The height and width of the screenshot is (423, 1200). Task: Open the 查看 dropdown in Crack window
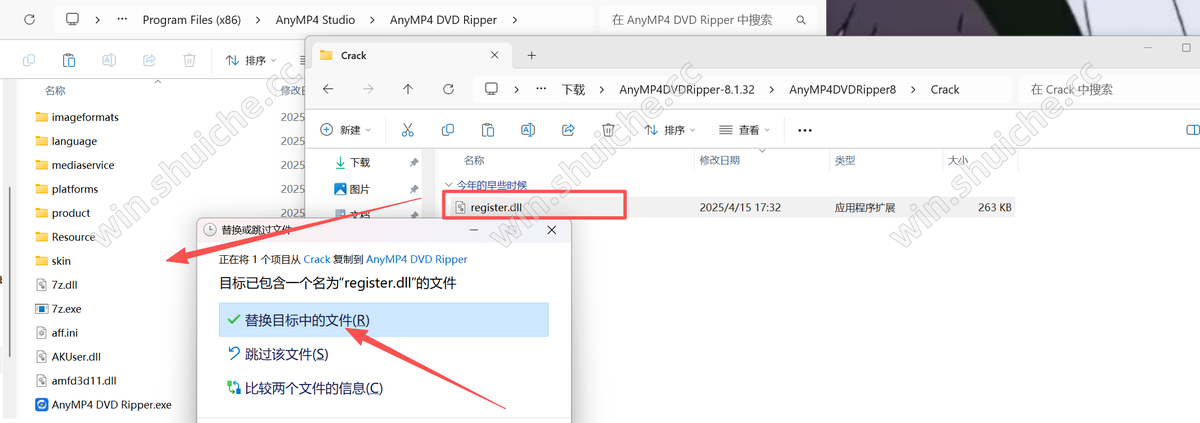(745, 130)
